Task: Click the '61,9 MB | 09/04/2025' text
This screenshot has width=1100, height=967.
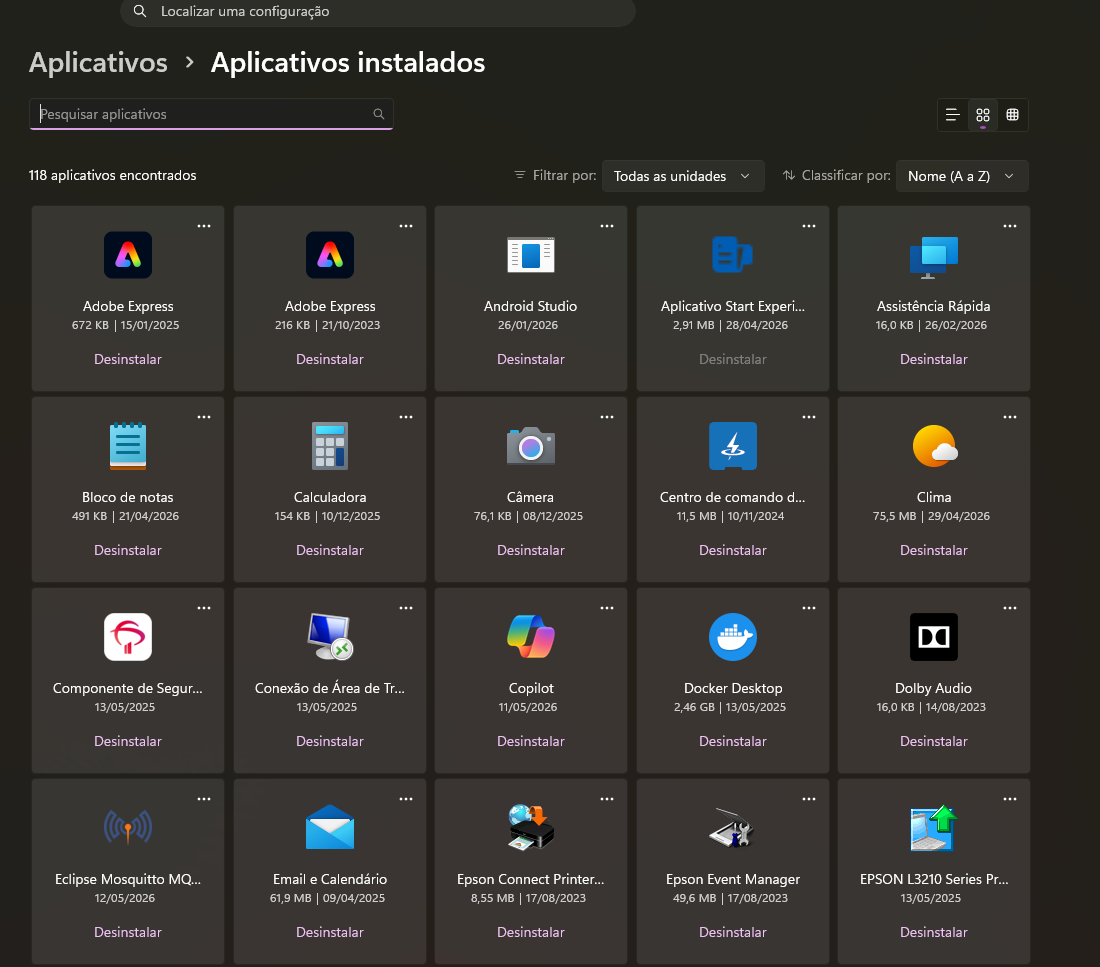Action: tap(327, 898)
